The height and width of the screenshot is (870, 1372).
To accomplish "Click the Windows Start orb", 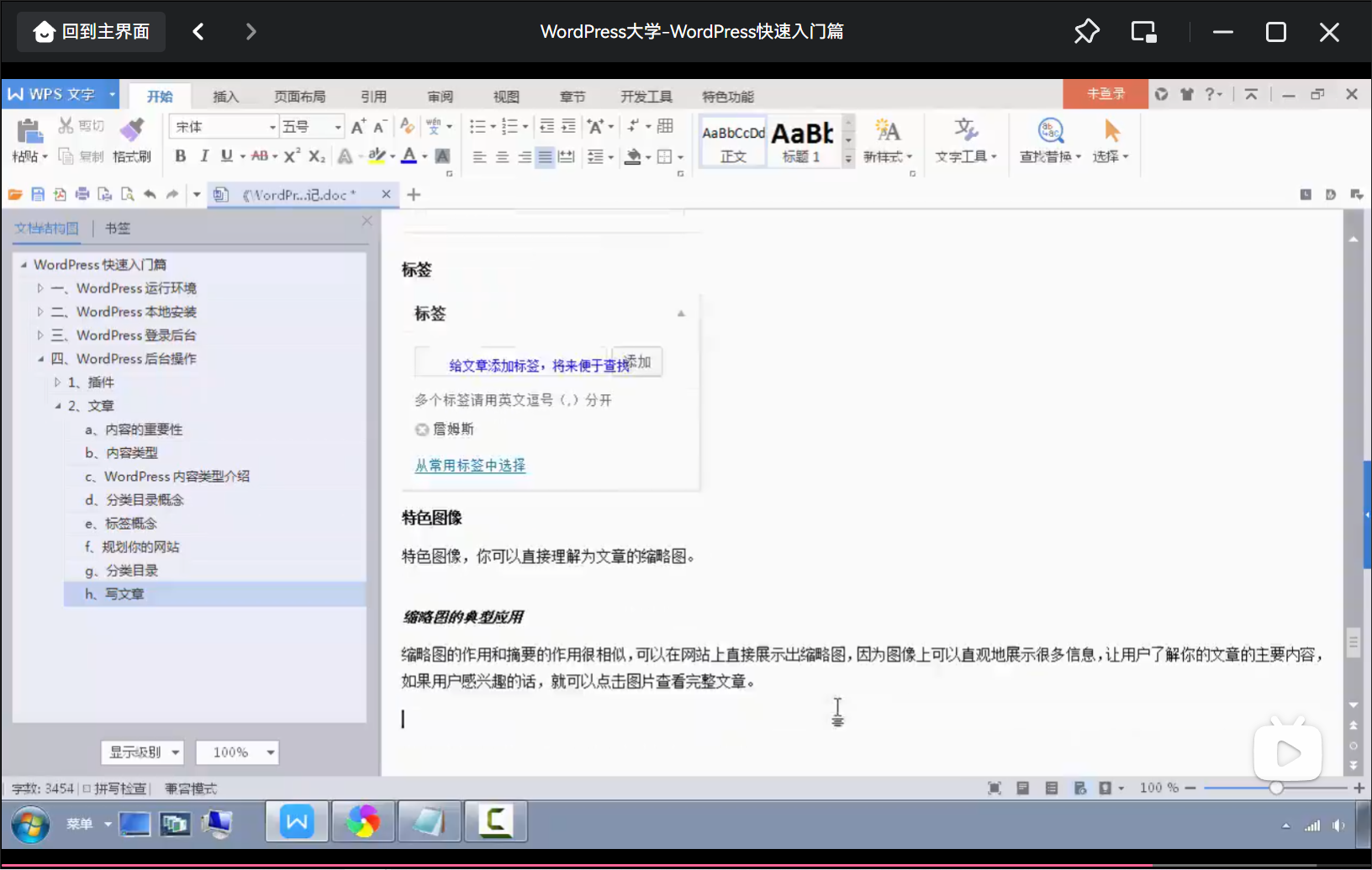I will 31,824.
